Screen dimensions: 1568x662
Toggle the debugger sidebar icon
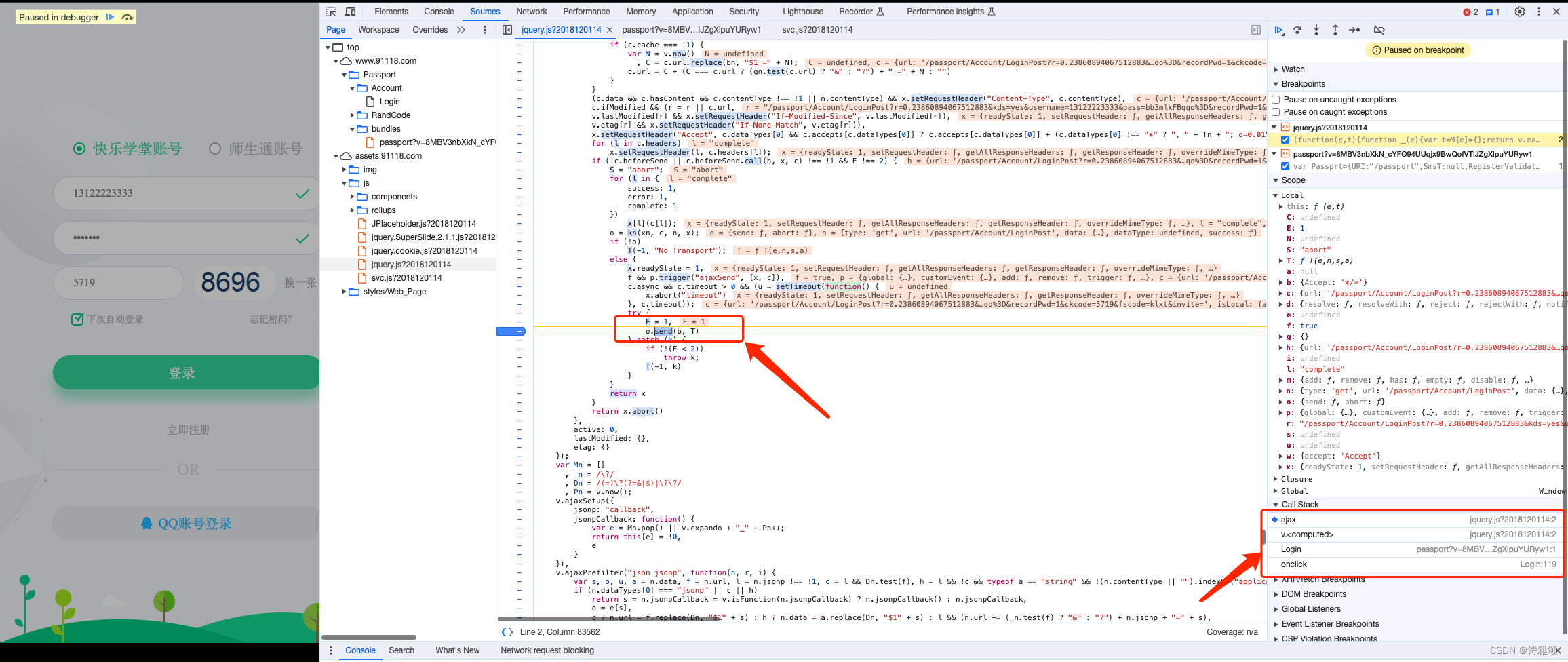pos(1256,30)
